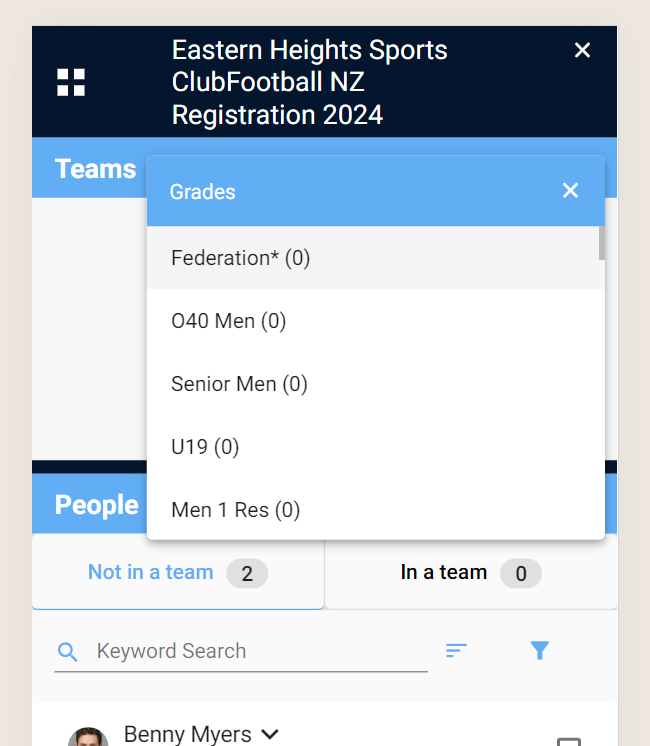The image size is (650, 746).
Task: Close the Grades dropdown panel
Action: (570, 191)
